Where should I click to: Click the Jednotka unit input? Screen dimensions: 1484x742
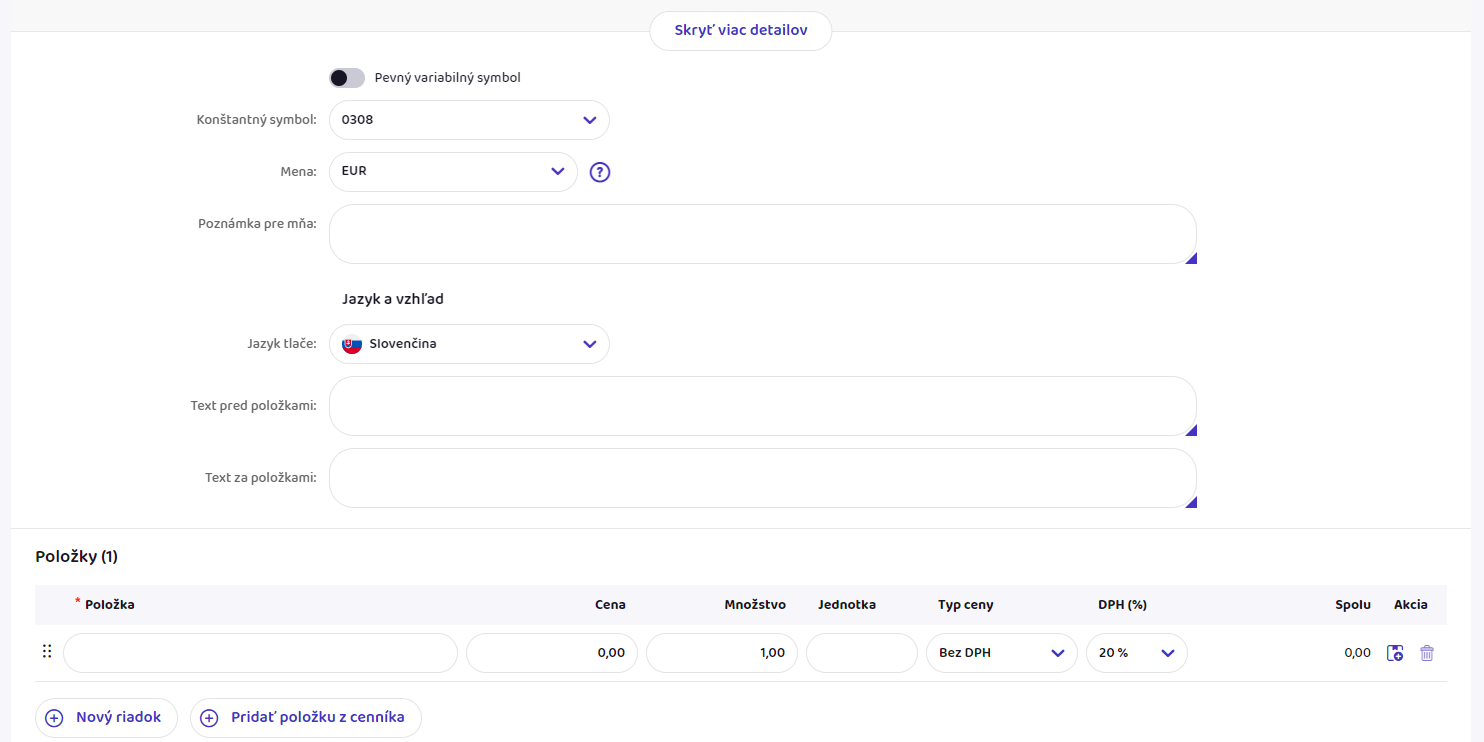coord(861,653)
